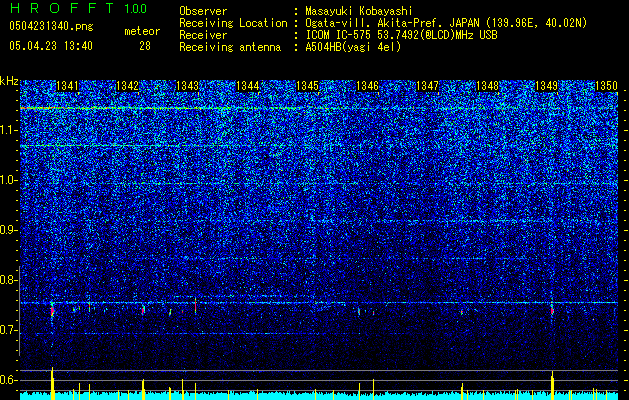Click the strong meteor echo at 1349

pyautogui.click(x=552, y=310)
